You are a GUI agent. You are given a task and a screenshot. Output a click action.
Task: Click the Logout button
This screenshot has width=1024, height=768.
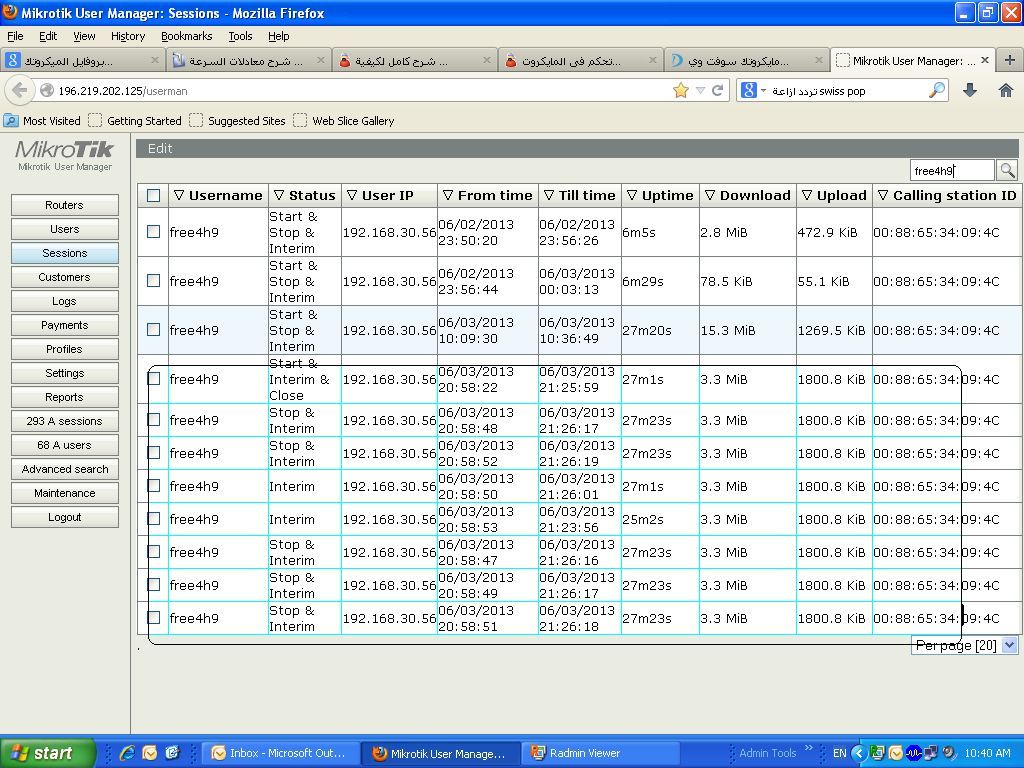pyautogui.click(x=65, y=517)
